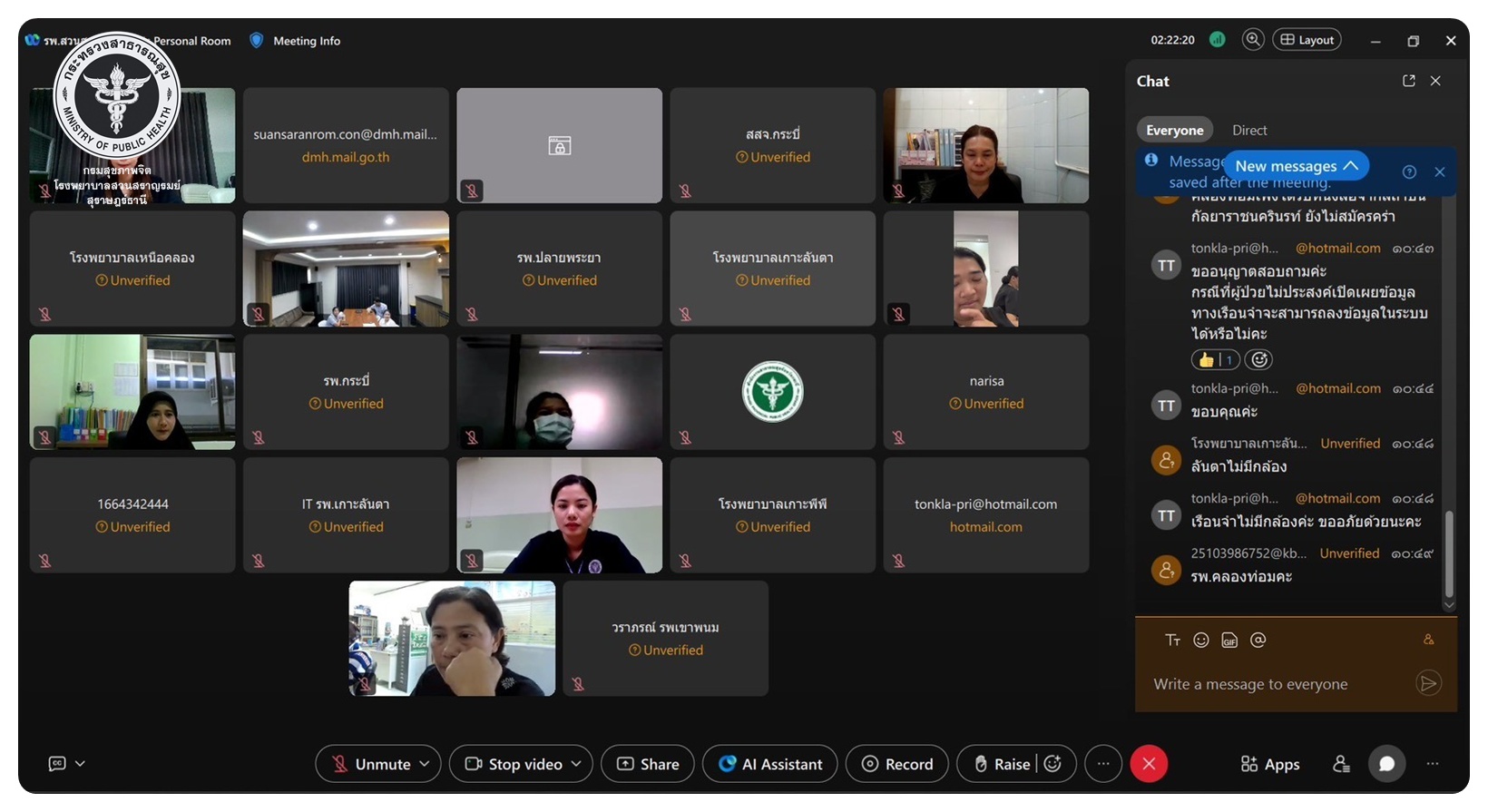Toggle the chat panel bubble icon

click(1386, 764)
